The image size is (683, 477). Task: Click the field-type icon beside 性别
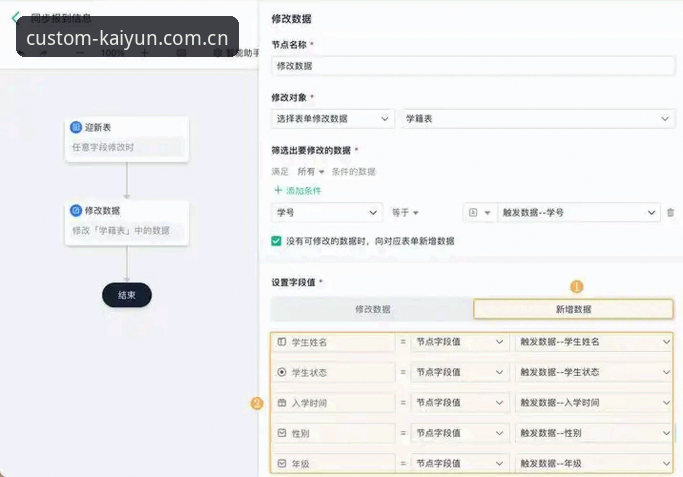point(282,433)
